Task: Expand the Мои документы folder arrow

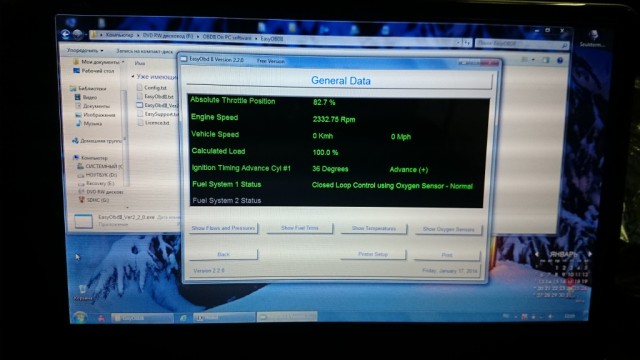Action: (123, 62)
